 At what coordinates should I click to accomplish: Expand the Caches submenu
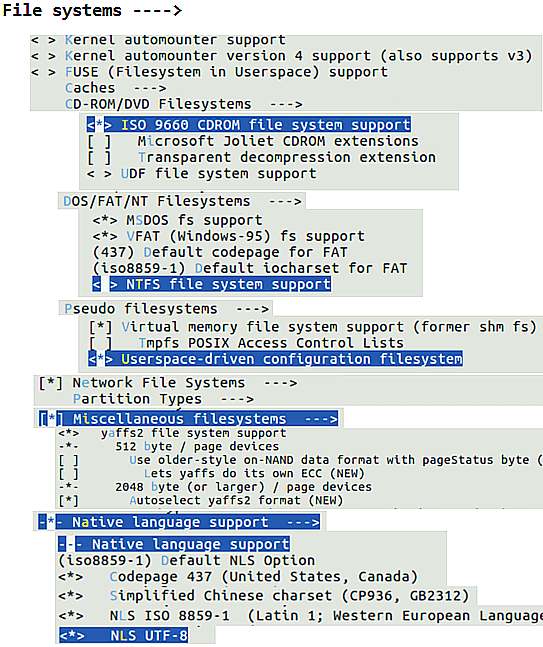[116, 88]
